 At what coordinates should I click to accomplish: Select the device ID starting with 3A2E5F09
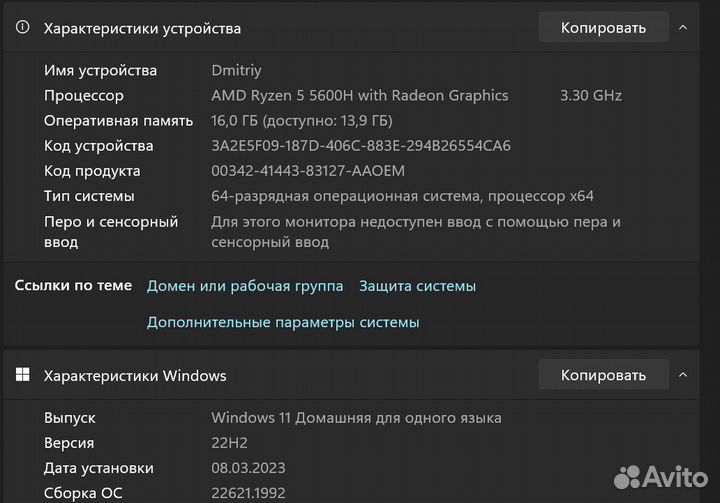(361, 146)
